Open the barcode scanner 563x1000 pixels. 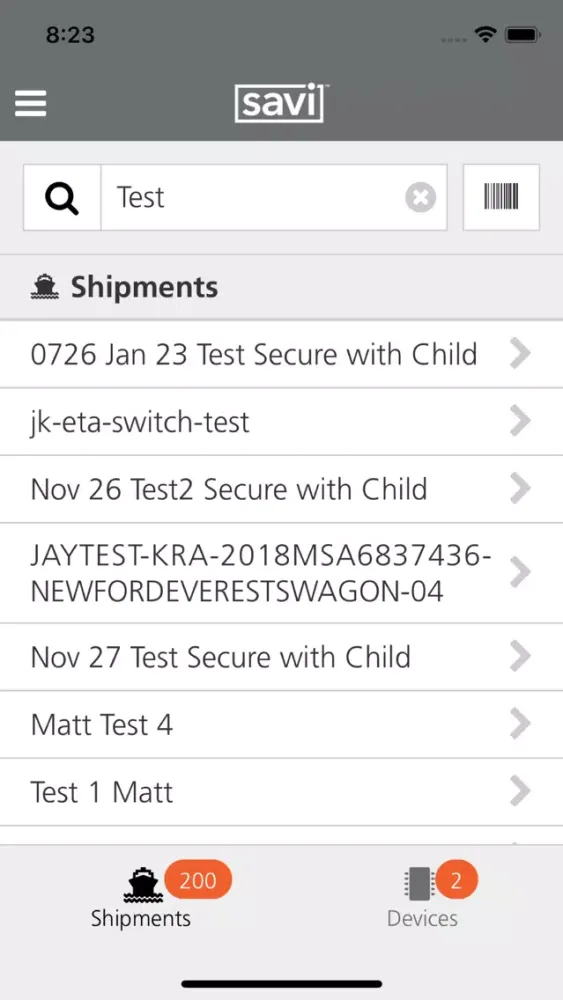coord(501,197)
